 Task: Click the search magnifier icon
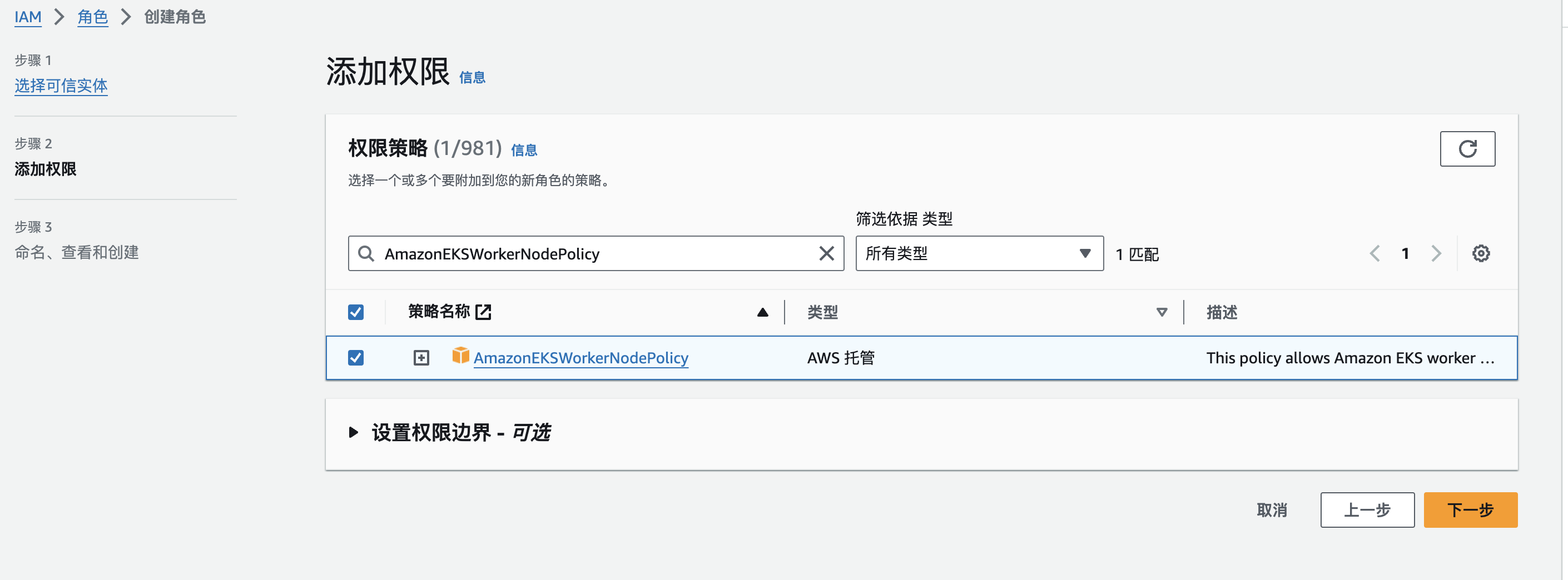[366, 253]
